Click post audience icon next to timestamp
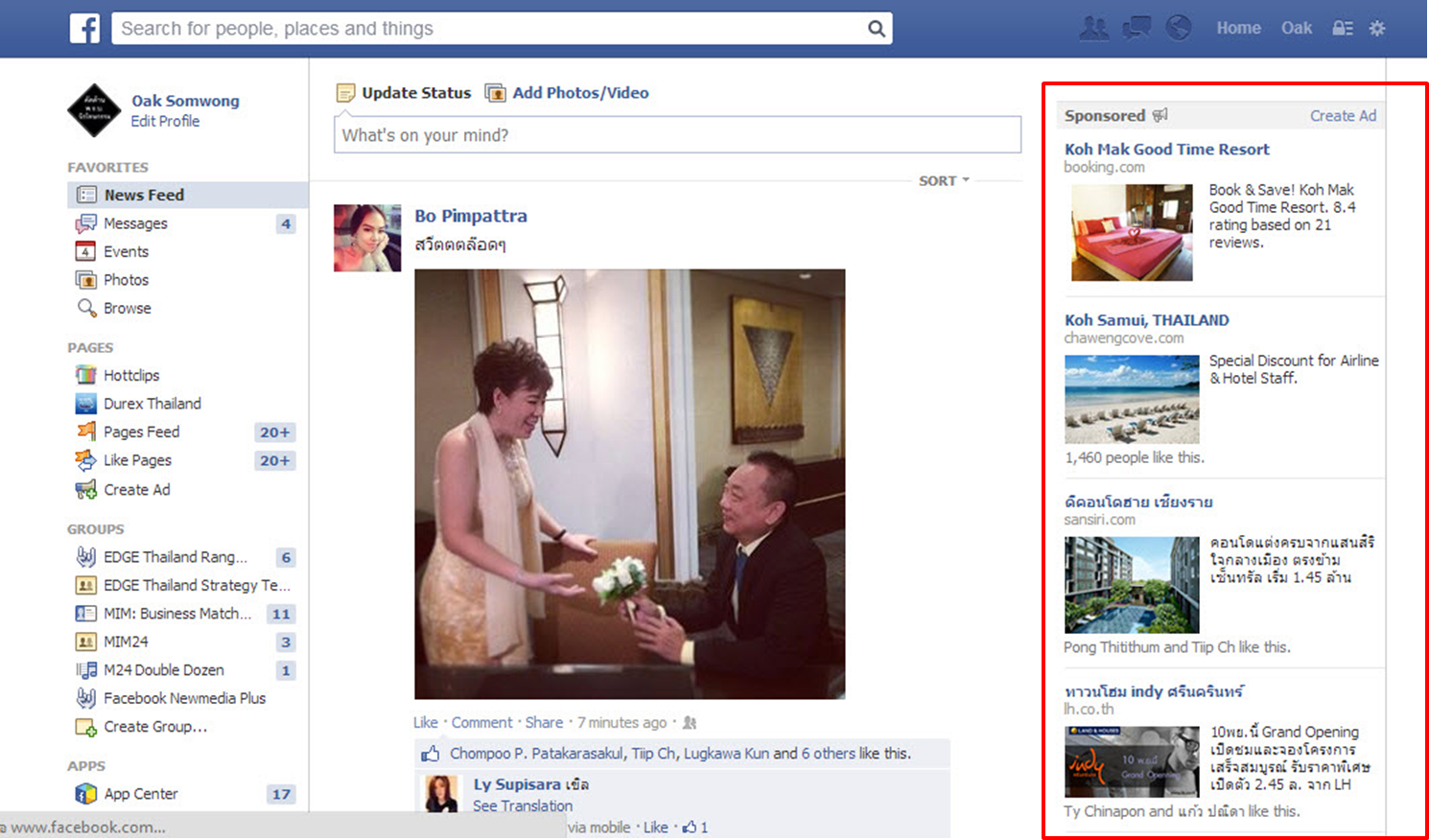Screen dimensions: 1429x840 [690, 723]
